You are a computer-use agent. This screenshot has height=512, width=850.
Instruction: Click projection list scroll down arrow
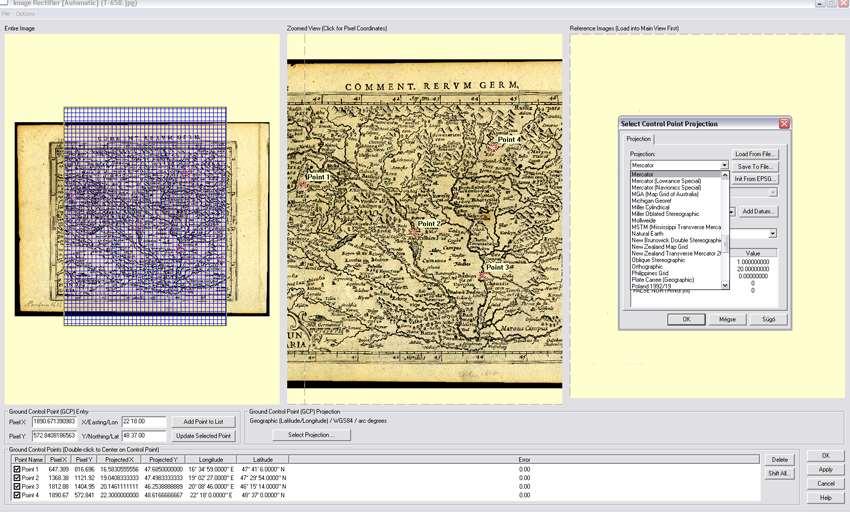[725, 285]
